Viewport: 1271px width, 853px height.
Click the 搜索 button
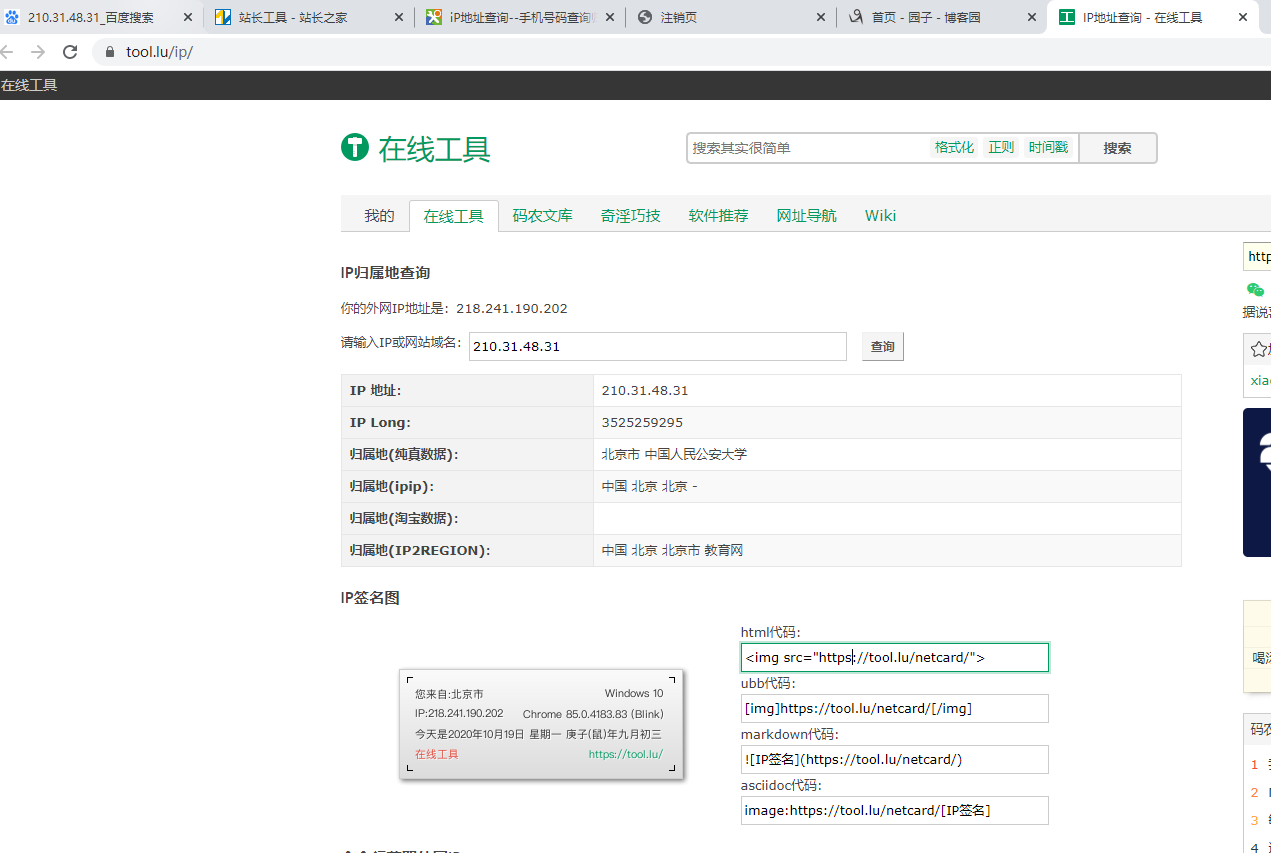point(1118,148)
